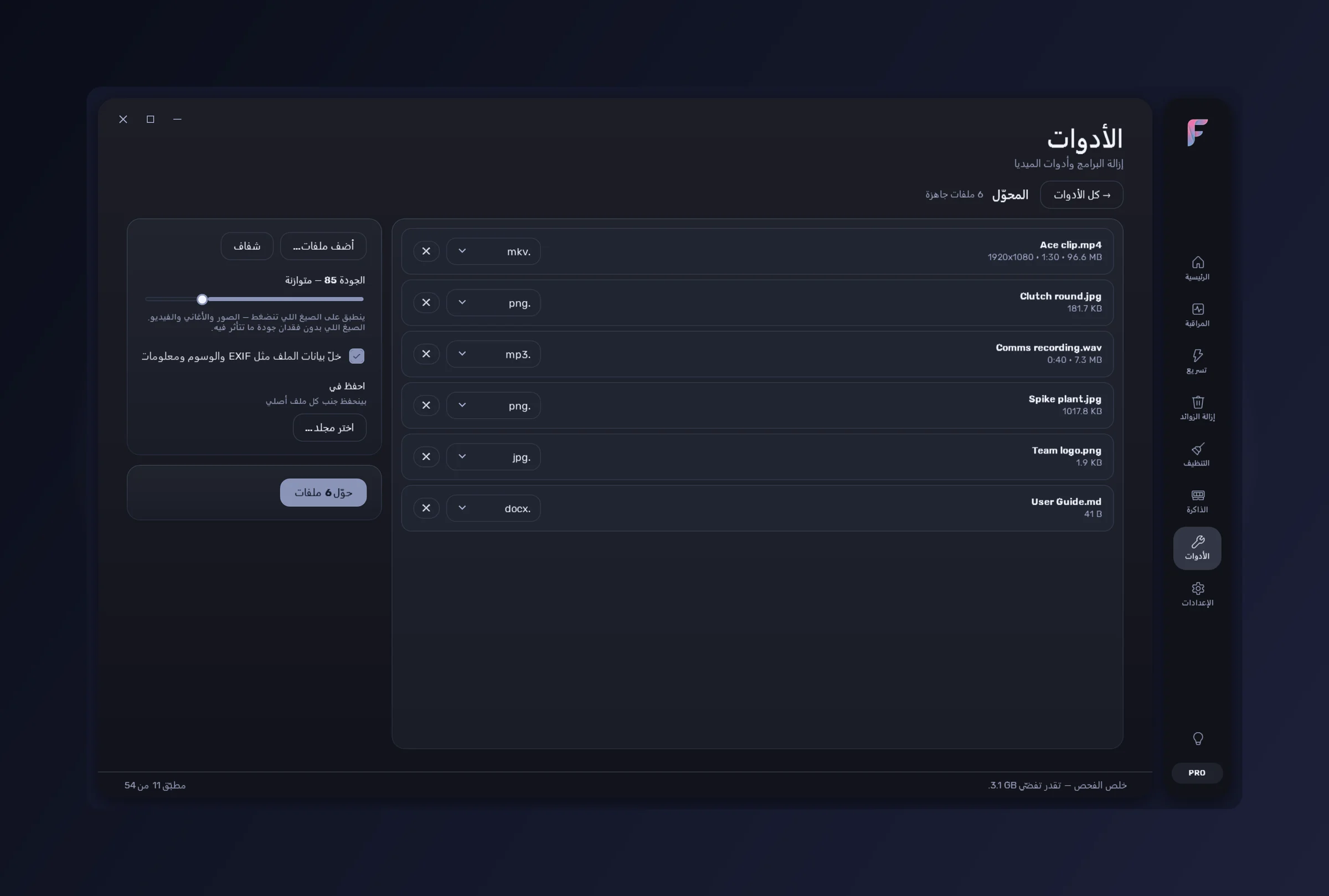This screenshot has height=896, width=1329.
Task: Open the الرئيسية home sidebar icon
Action: [1197, 269]
